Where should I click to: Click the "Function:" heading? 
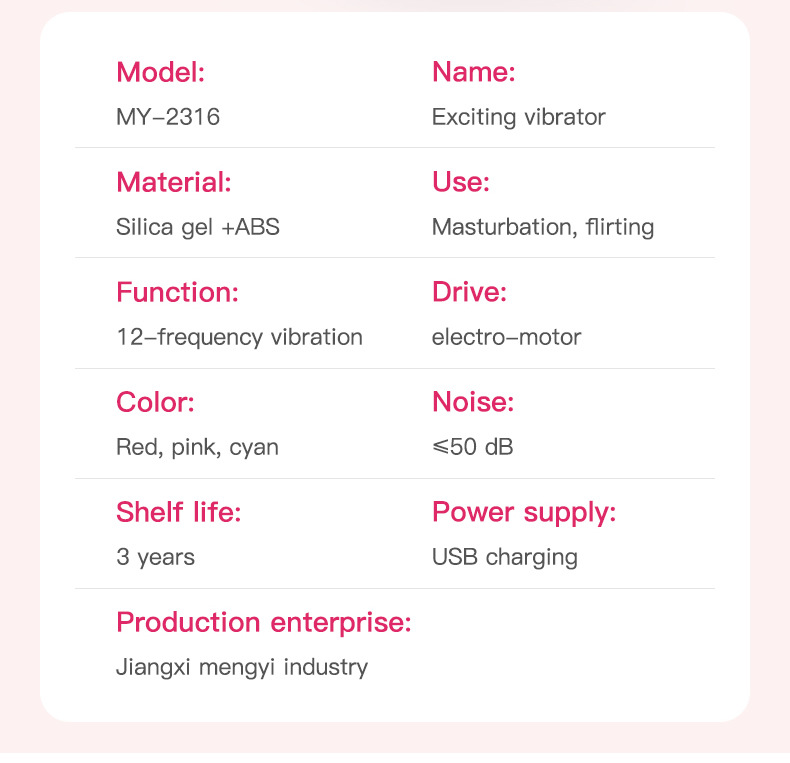177,292
